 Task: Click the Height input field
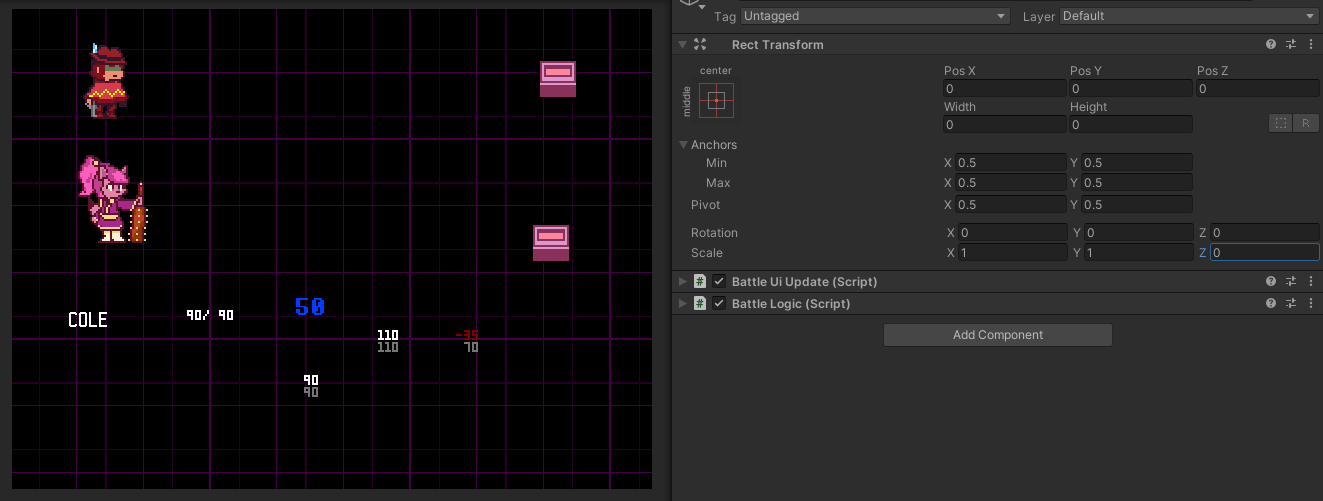[1130, 125]
